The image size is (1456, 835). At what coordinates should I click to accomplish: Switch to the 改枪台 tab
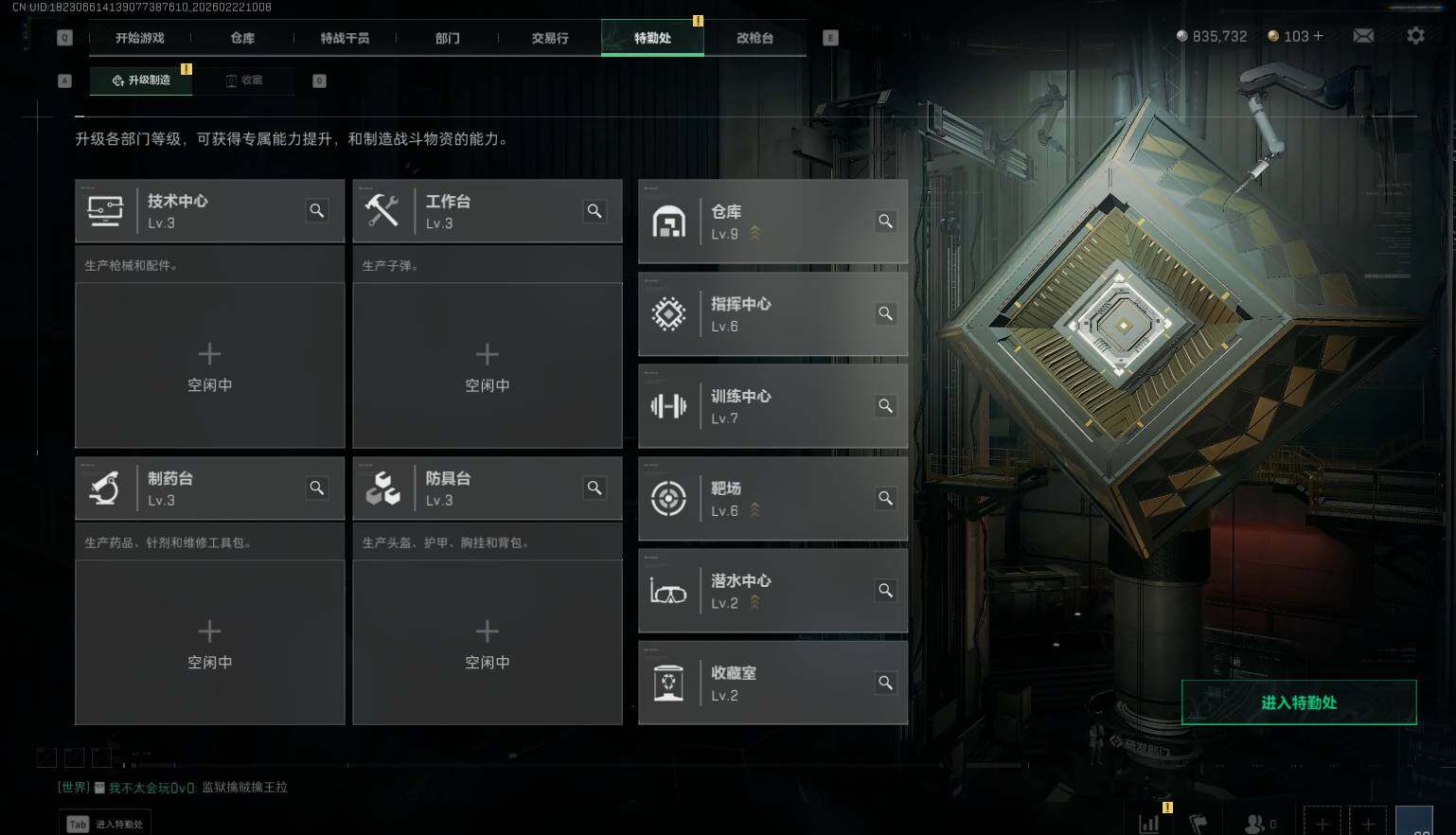coord(755,38)
